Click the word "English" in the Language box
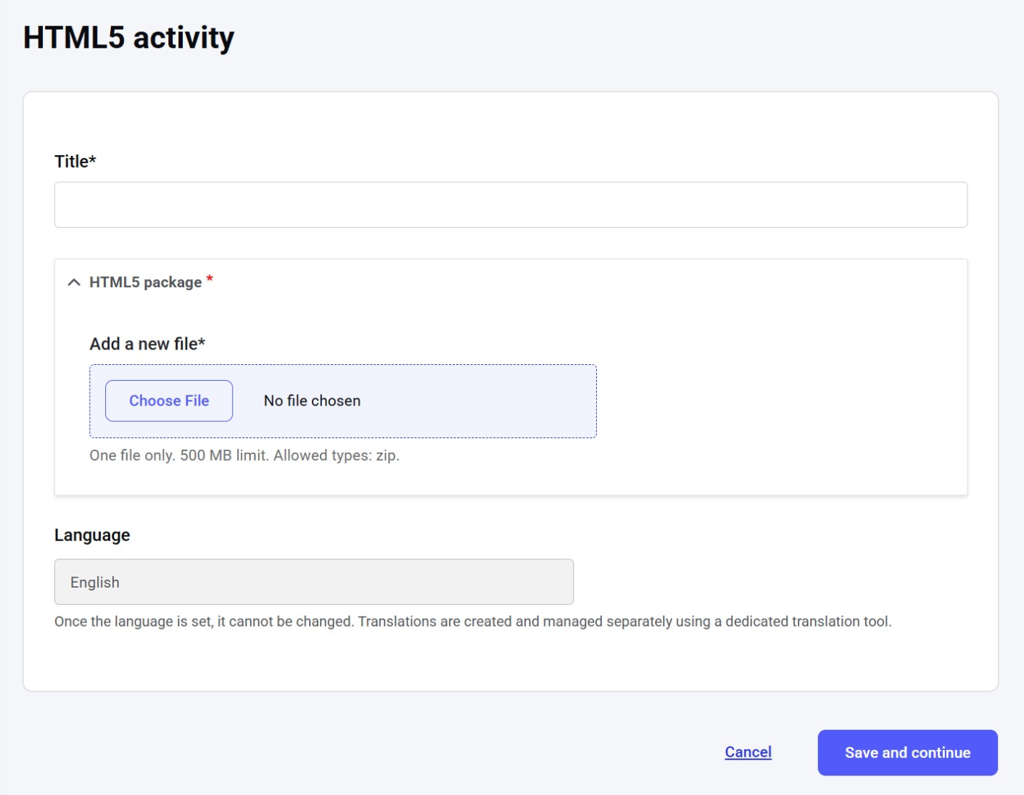 95,582
